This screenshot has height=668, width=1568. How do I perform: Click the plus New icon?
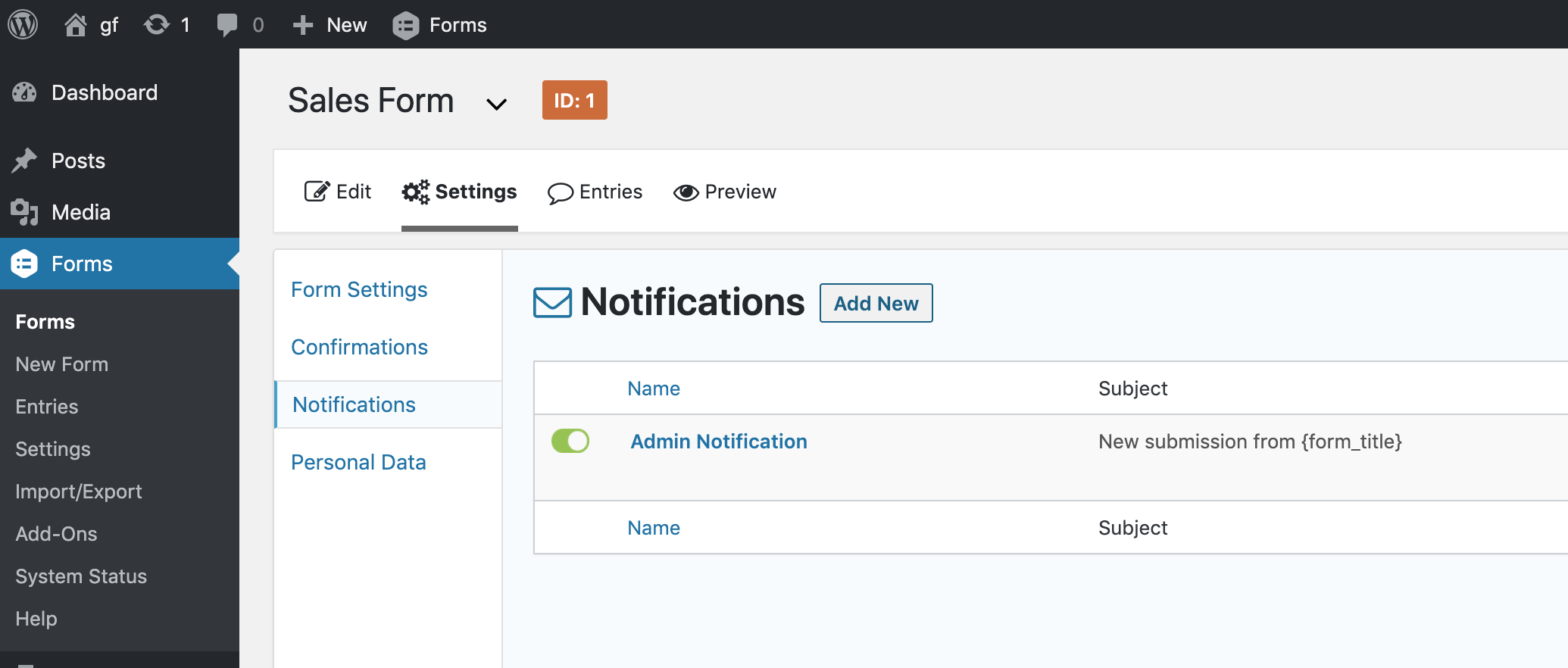tap(303, 25)
